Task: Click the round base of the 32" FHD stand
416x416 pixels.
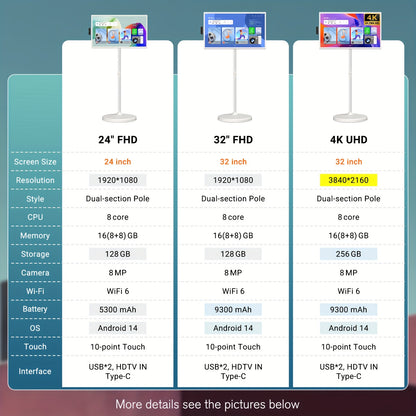Action: (x=235, y=117)
